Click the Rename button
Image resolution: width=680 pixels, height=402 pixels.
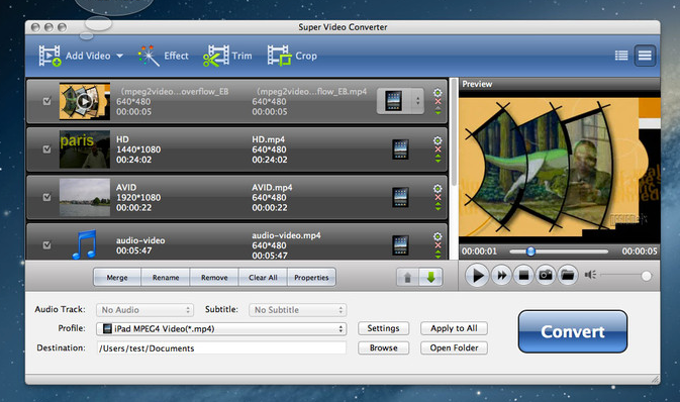[x=166, y=278]
